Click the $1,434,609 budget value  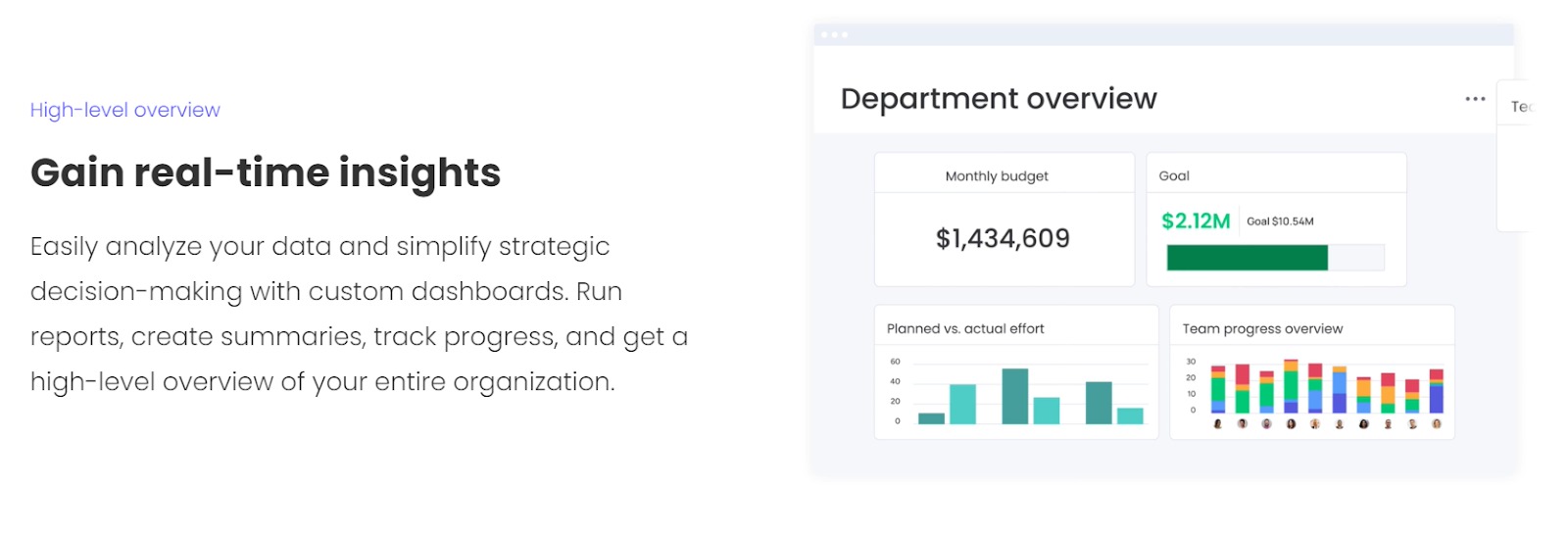pyautogui.click(x=1003, y=238)
